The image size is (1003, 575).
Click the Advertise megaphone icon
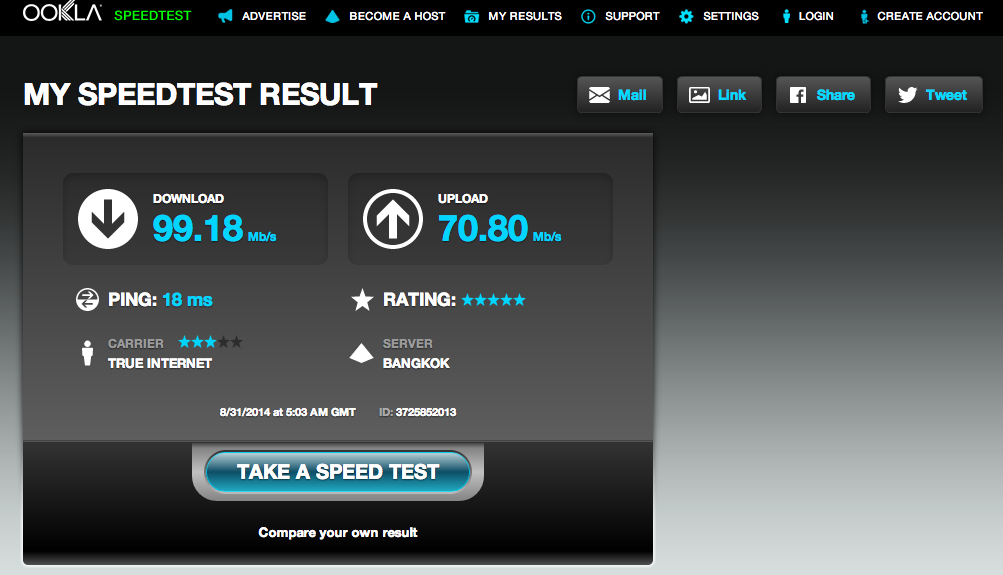coord(225,16)
